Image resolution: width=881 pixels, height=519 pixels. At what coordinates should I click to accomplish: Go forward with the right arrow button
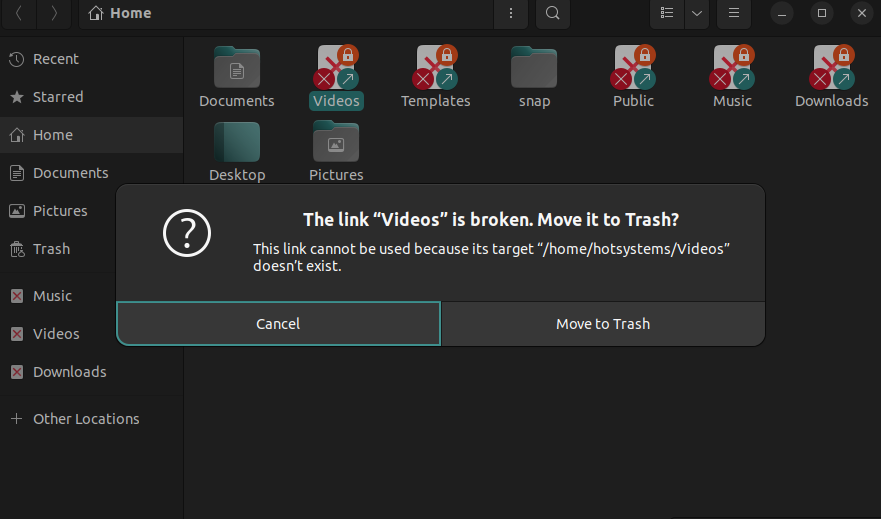(x=54, y=13)
